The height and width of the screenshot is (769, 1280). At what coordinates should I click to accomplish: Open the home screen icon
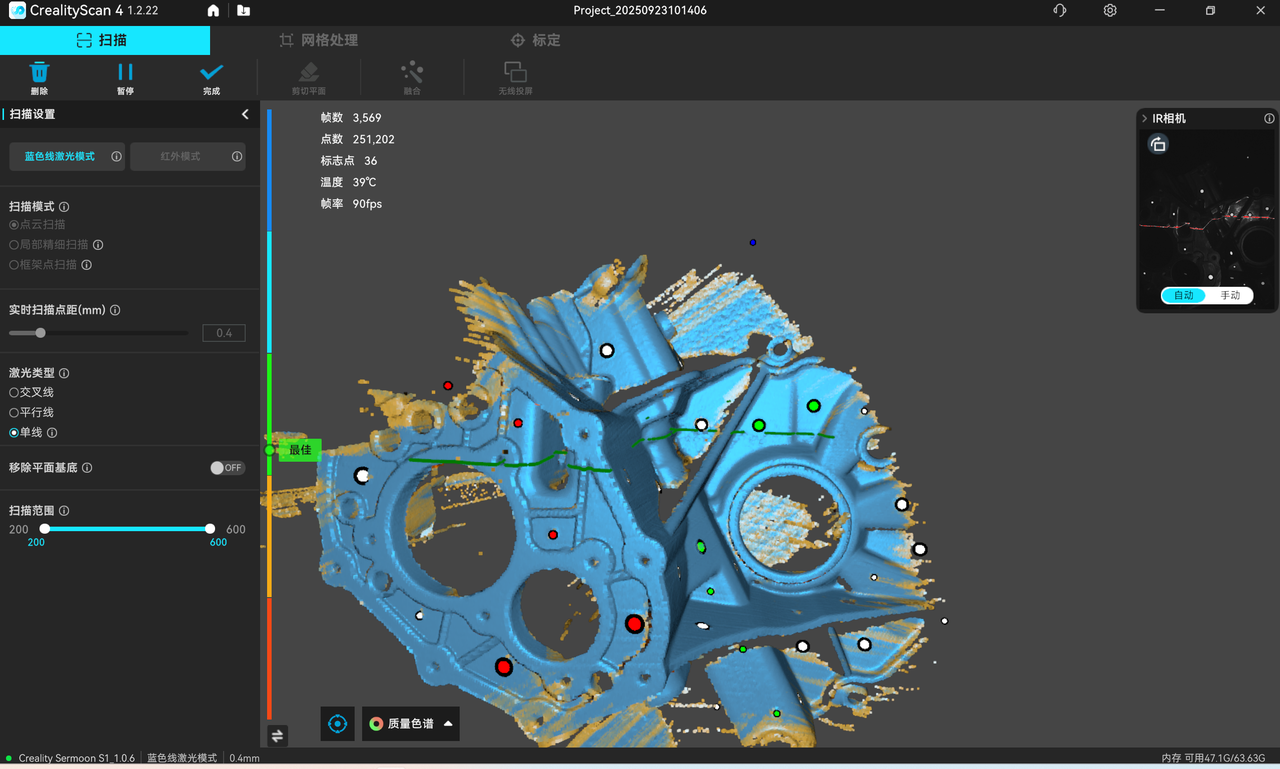[213, 11]
